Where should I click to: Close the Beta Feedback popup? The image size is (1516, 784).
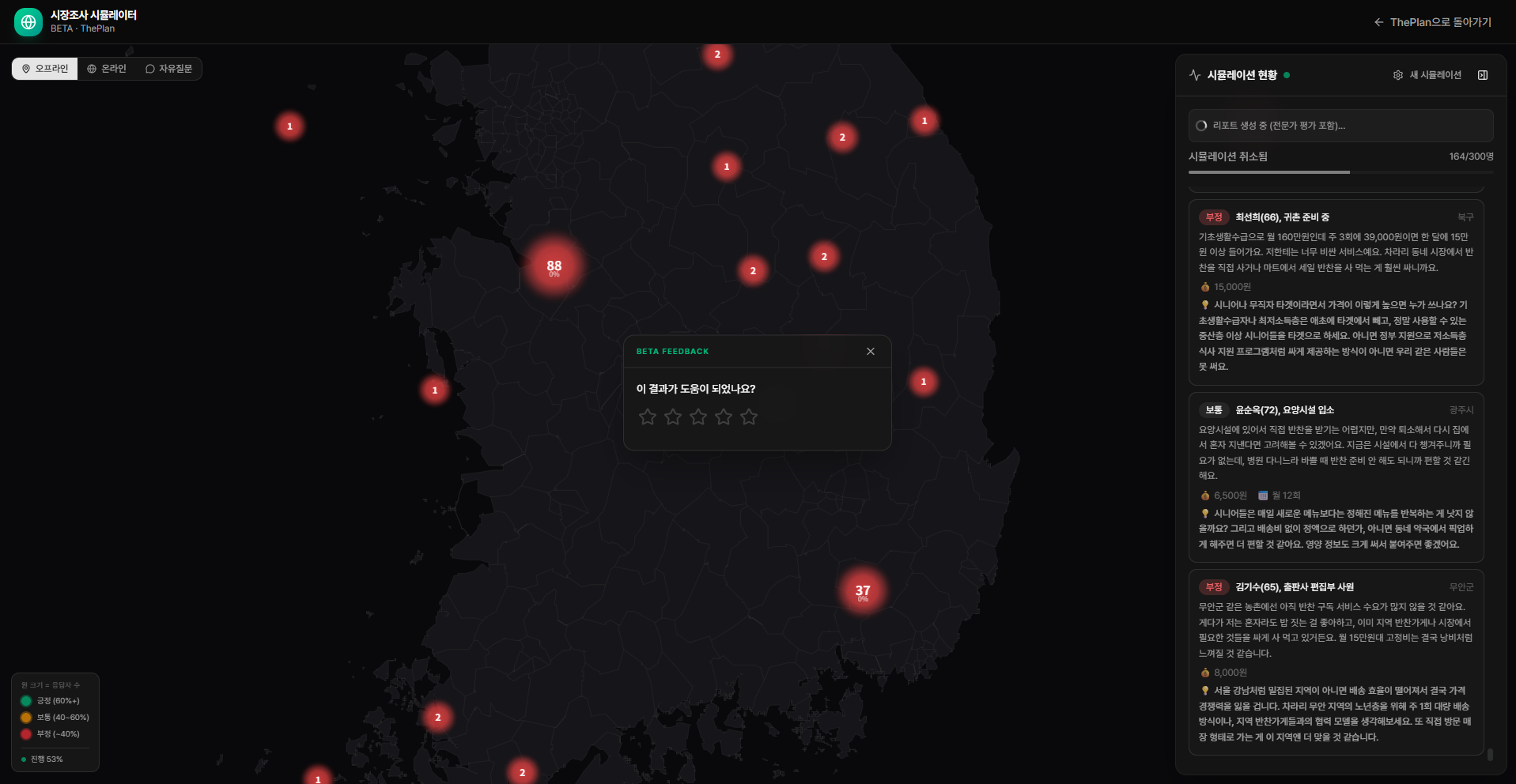click(871, 352)
